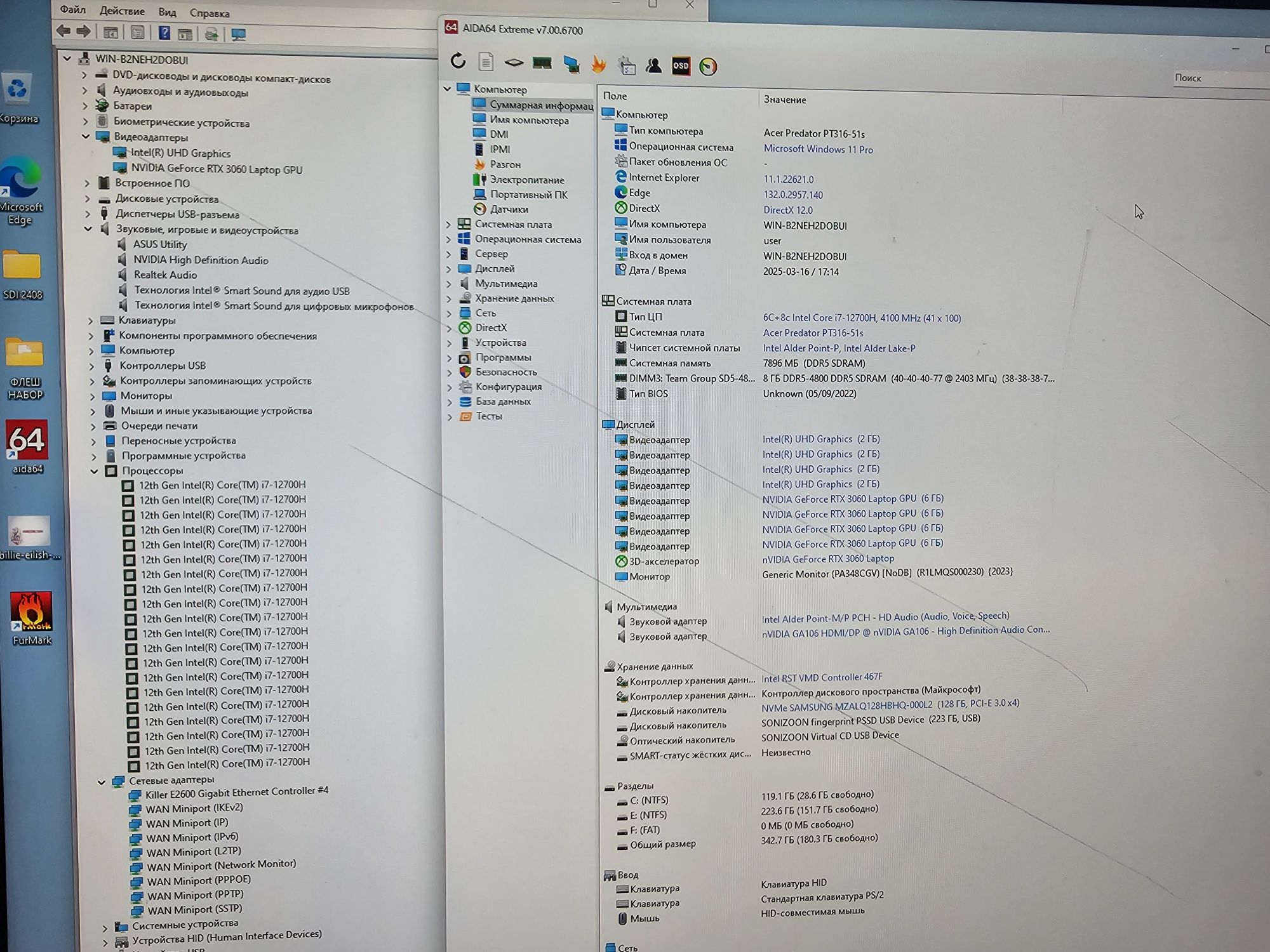Click the user profile silhouette icon in AIDA64
1270x952 pixels.
point(653,65)
